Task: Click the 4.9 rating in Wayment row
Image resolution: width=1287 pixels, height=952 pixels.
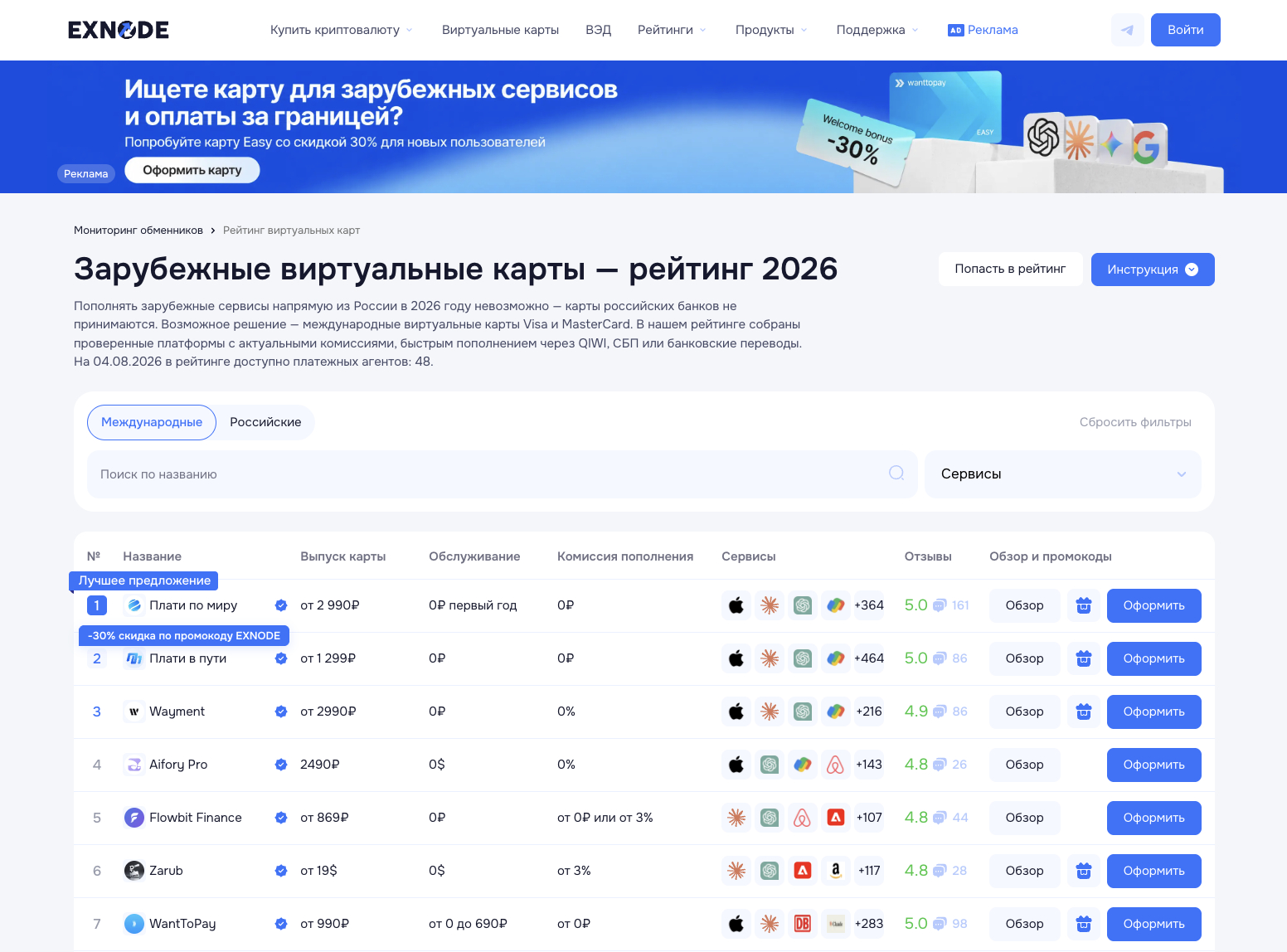Action: tap(916, 712)
